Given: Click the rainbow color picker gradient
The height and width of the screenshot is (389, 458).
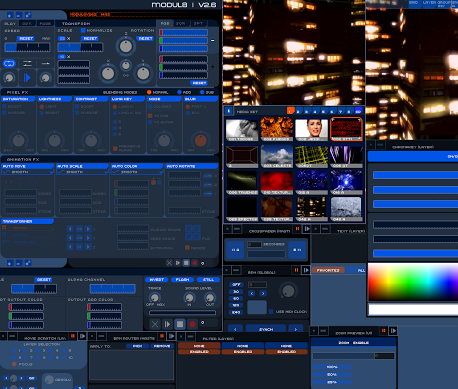Looking at the screenshot, I should [413, 282].
